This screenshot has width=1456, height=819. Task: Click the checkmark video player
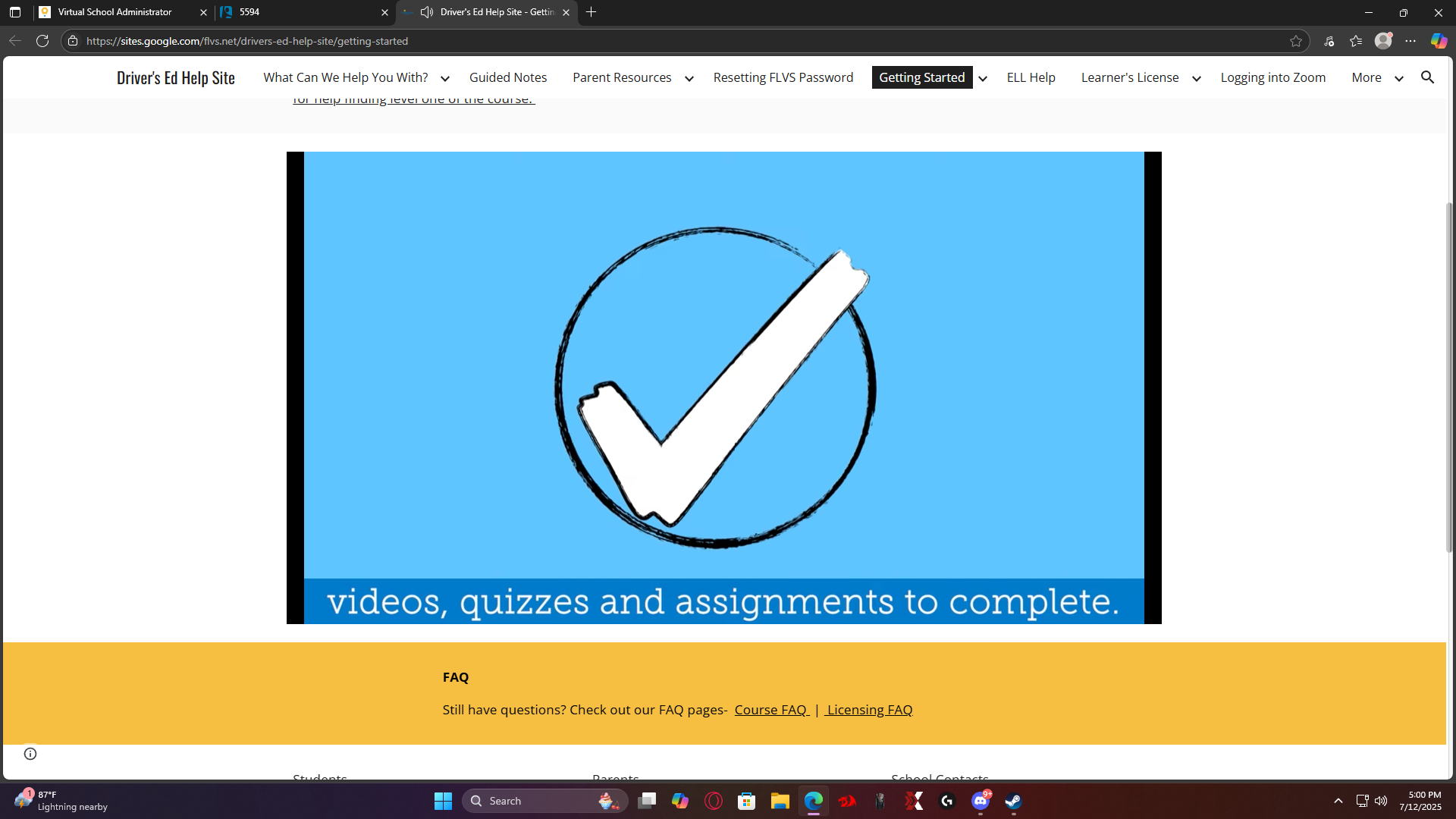723,388
